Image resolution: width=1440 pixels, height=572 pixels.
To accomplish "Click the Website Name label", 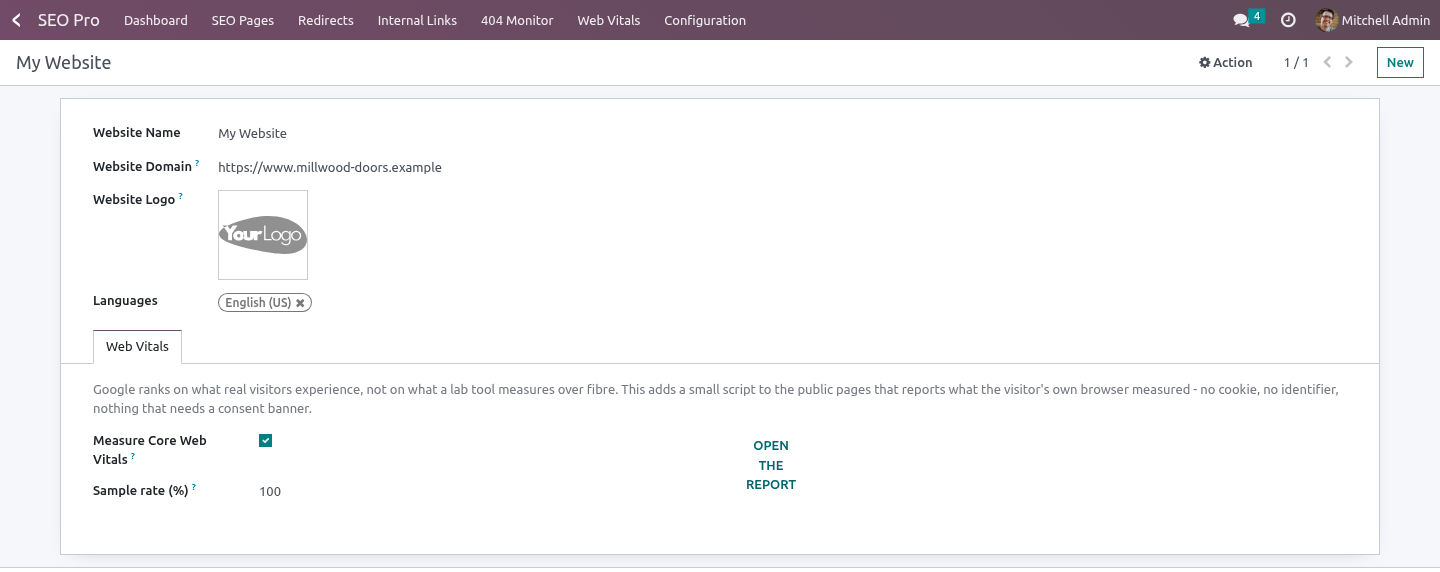I will point(137,132).
